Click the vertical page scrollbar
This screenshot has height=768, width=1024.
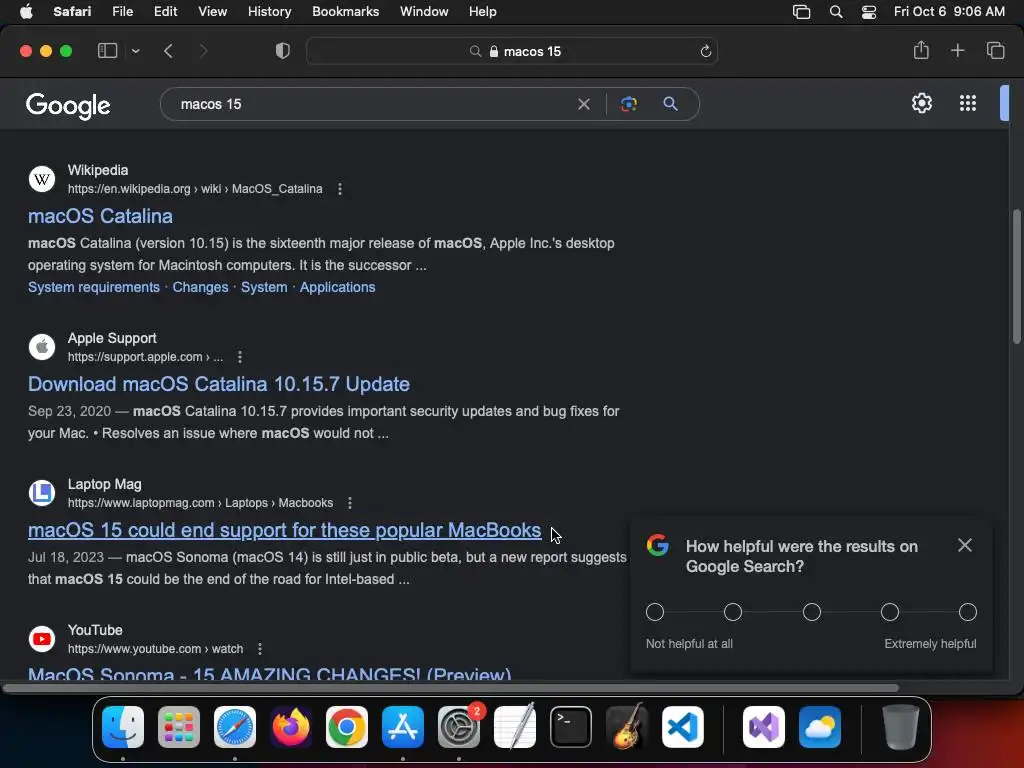1017,276
